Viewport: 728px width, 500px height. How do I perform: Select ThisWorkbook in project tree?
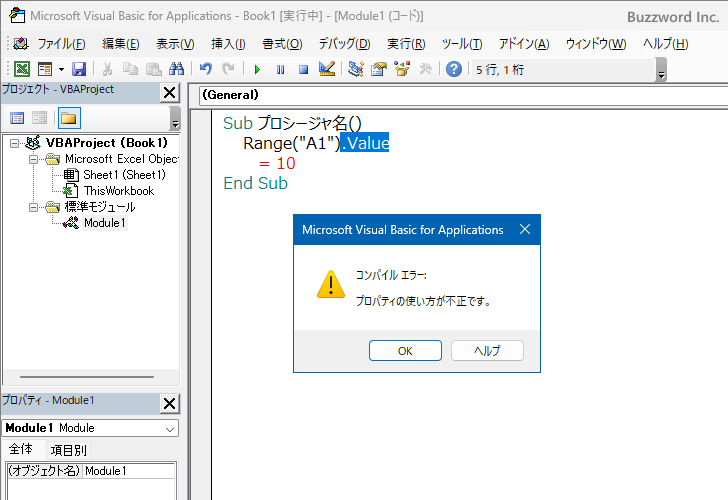coord(119,191)
